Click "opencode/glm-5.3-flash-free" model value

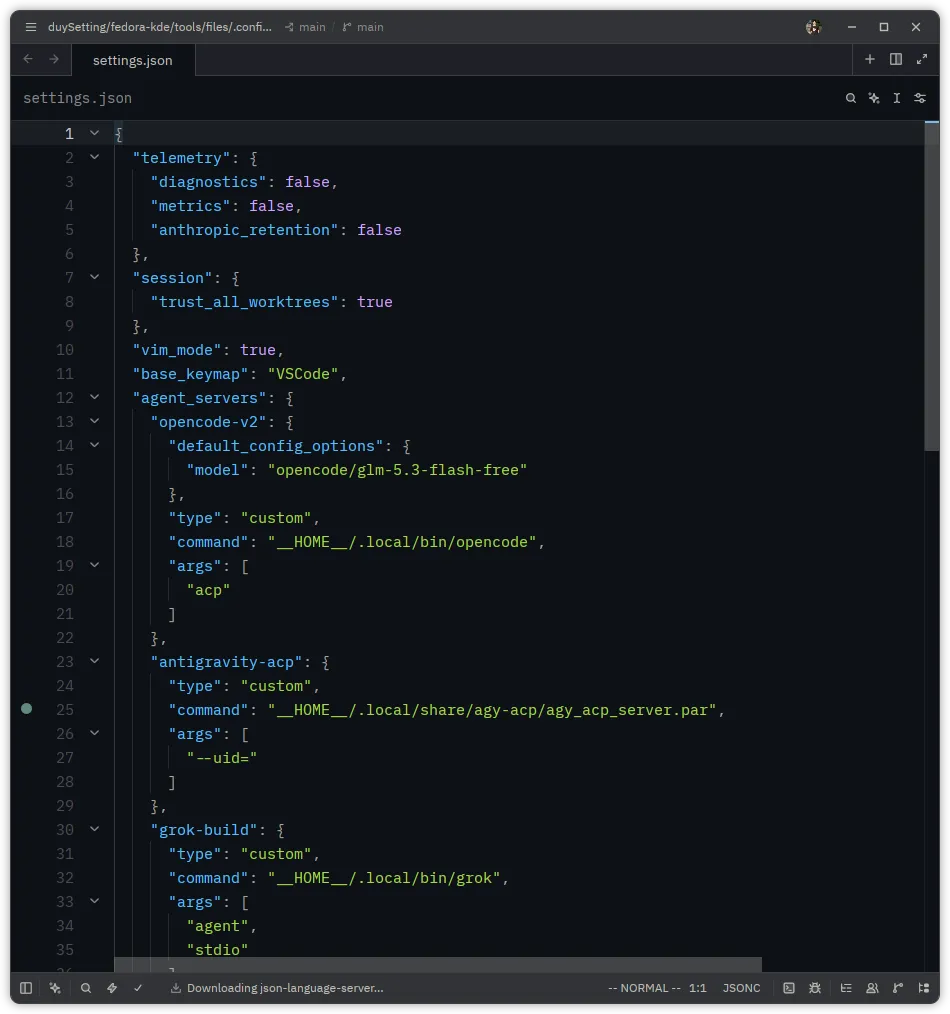[x=398, y=470]
